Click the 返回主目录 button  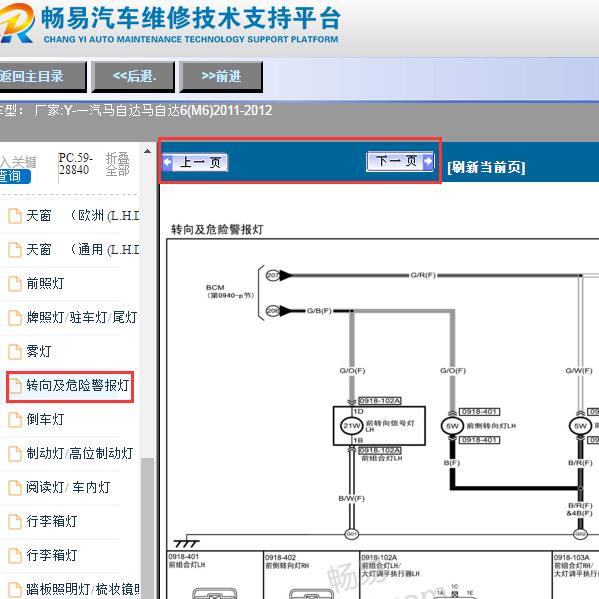[43, 77]
